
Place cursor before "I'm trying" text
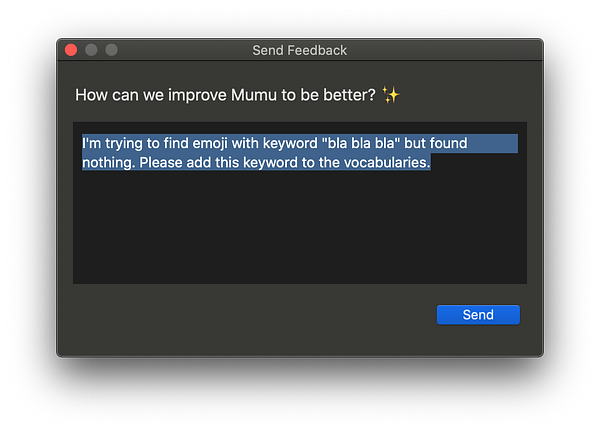click(x=83, y=144)
